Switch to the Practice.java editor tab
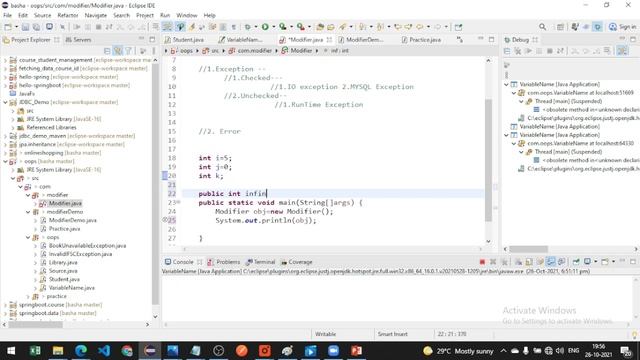The height and width of the screenshot is (360, 640). 421,40
